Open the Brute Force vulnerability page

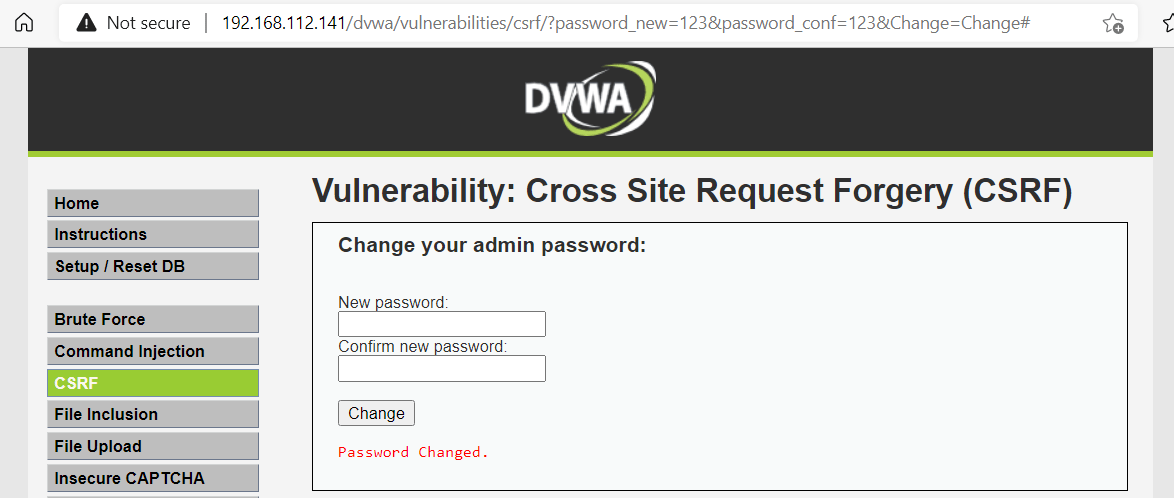(x=153, y=319)
